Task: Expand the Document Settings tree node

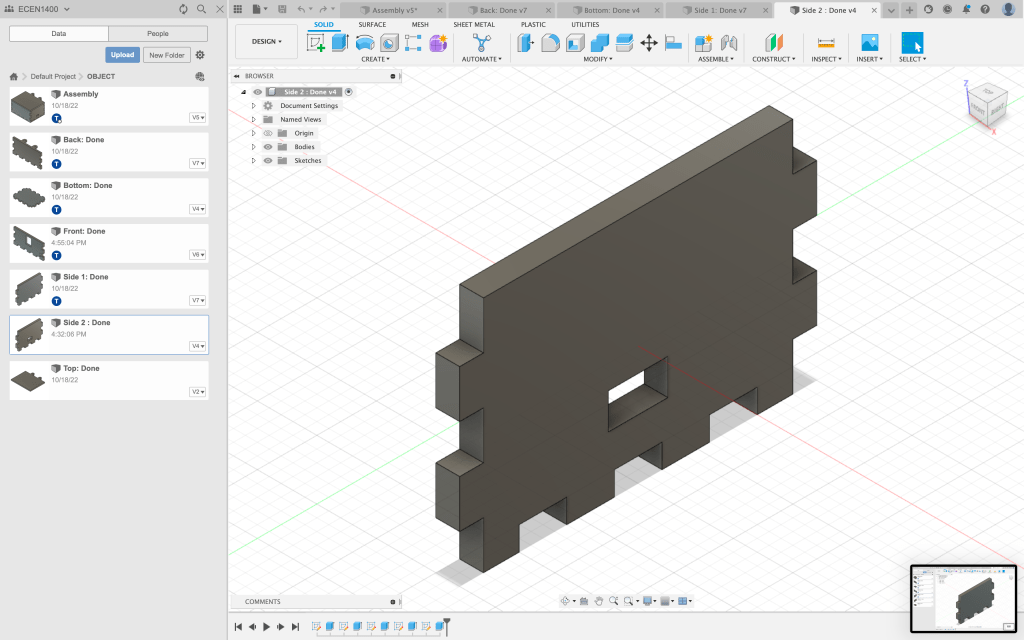Action: (x=254, y=106)
